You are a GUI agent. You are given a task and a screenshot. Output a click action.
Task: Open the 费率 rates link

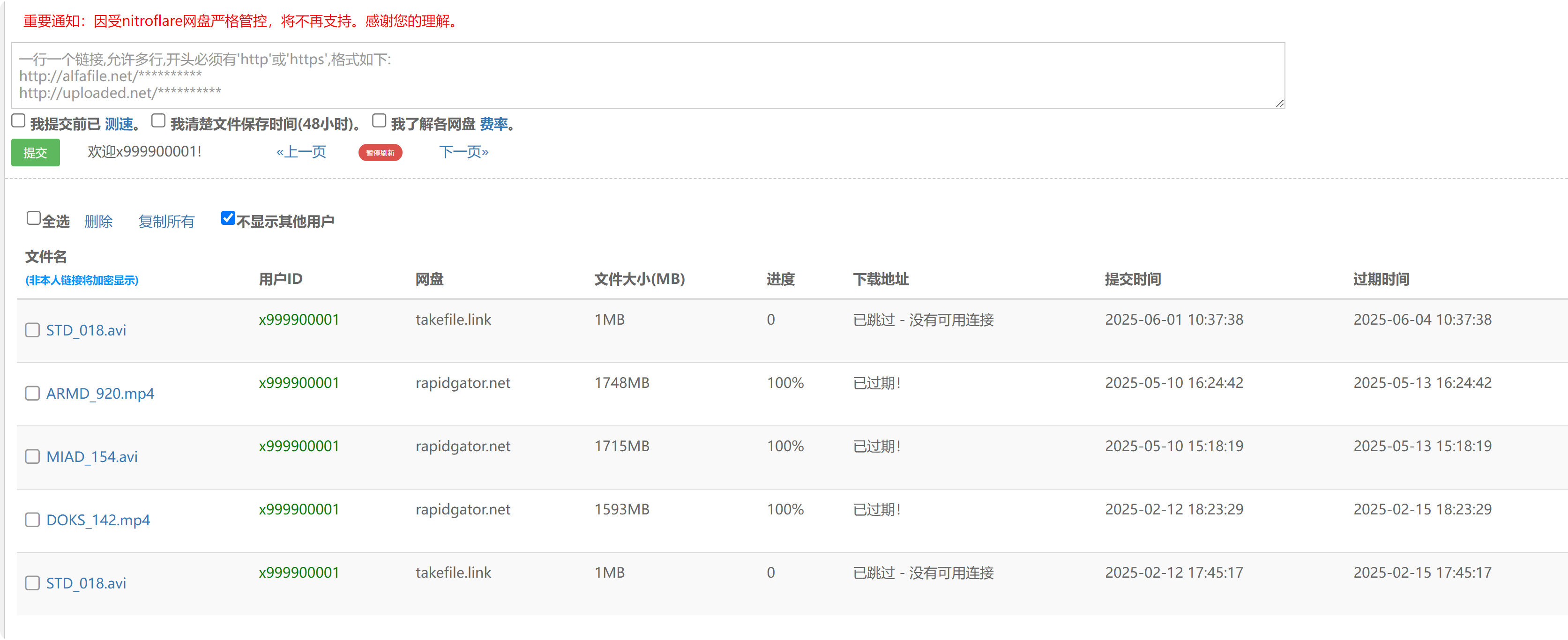click(x=493, y=124)
